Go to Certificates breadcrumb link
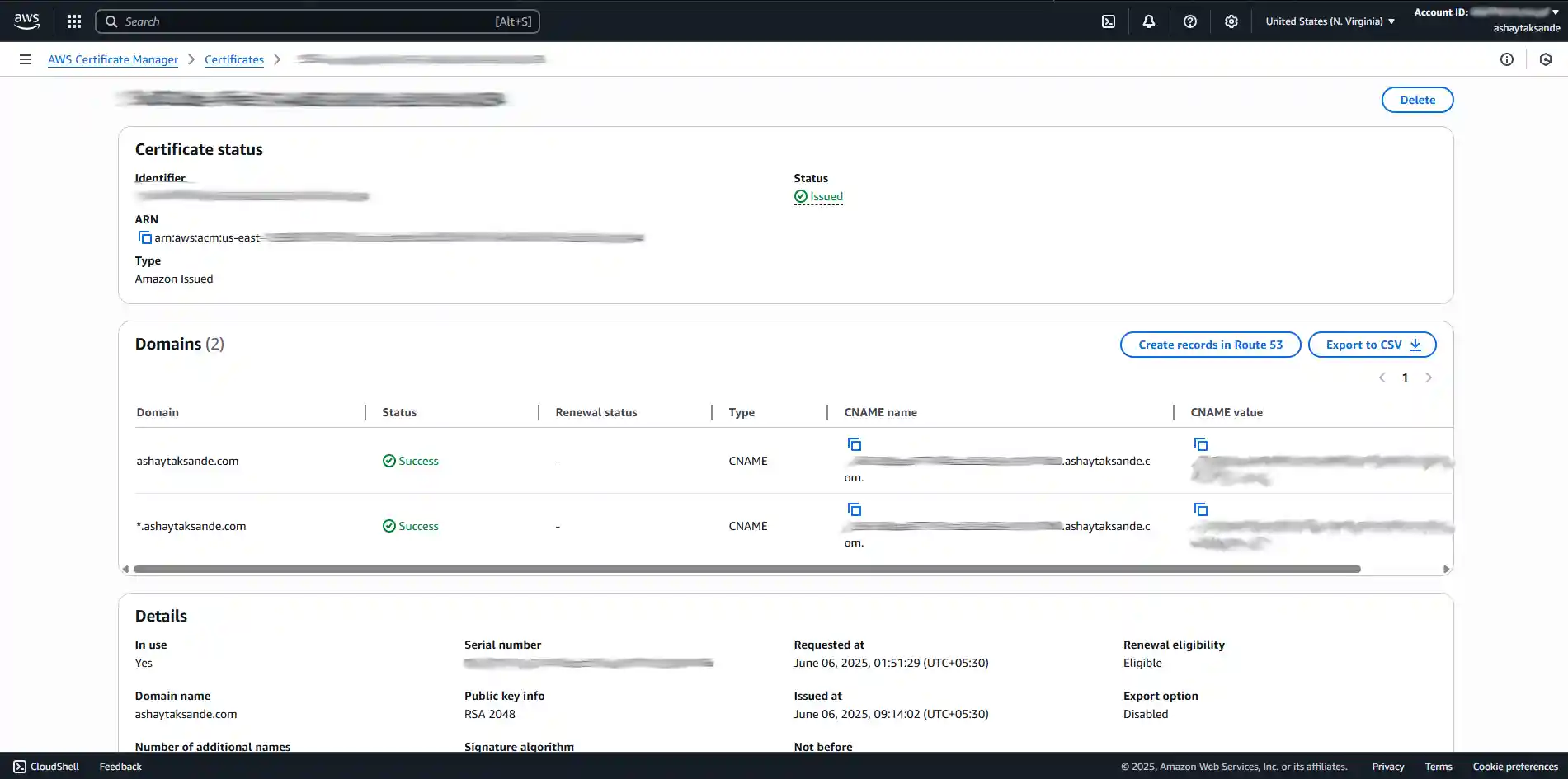This screenshot has height=779, width=1568. click(234, 59)
